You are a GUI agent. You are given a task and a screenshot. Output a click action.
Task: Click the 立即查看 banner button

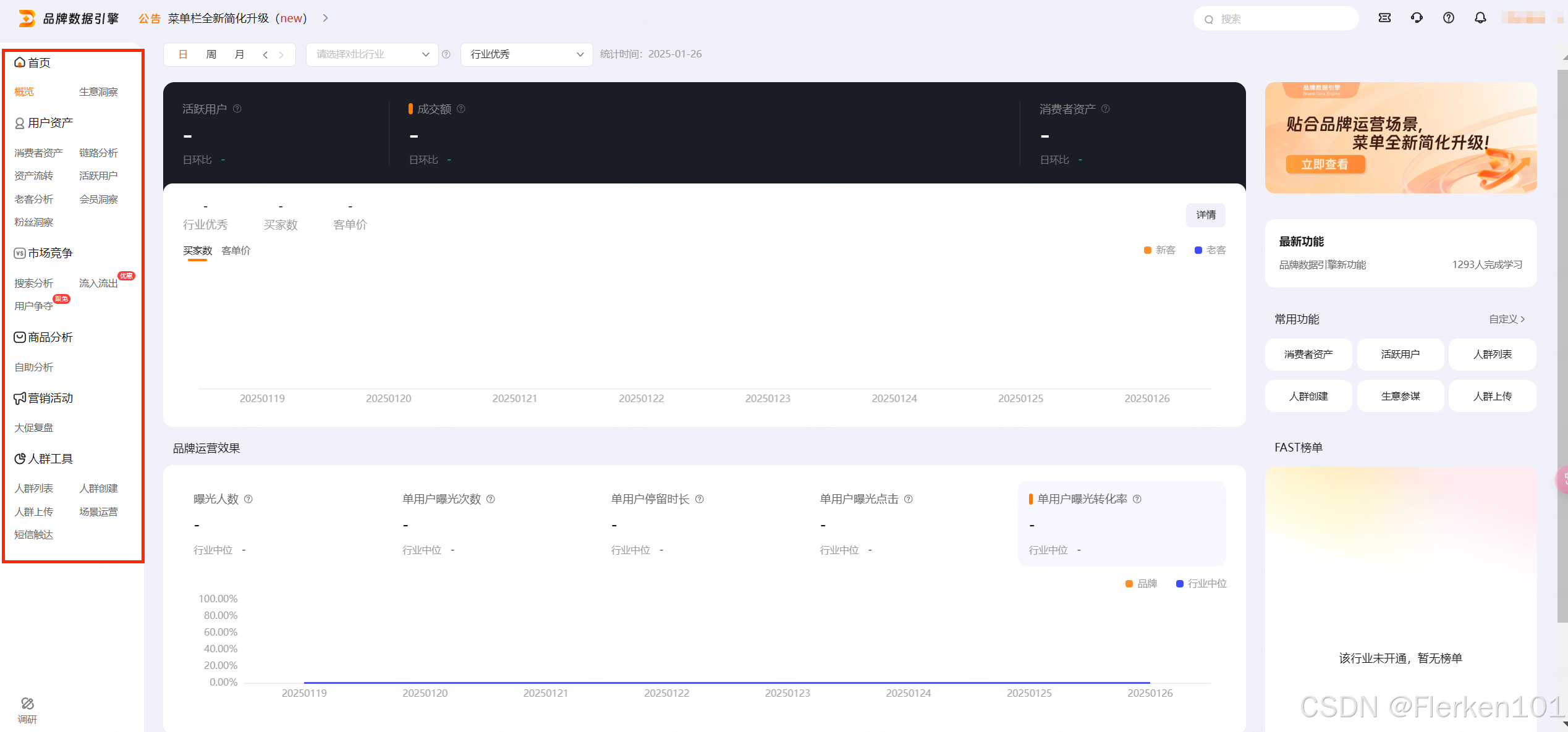click(1324, 164)
